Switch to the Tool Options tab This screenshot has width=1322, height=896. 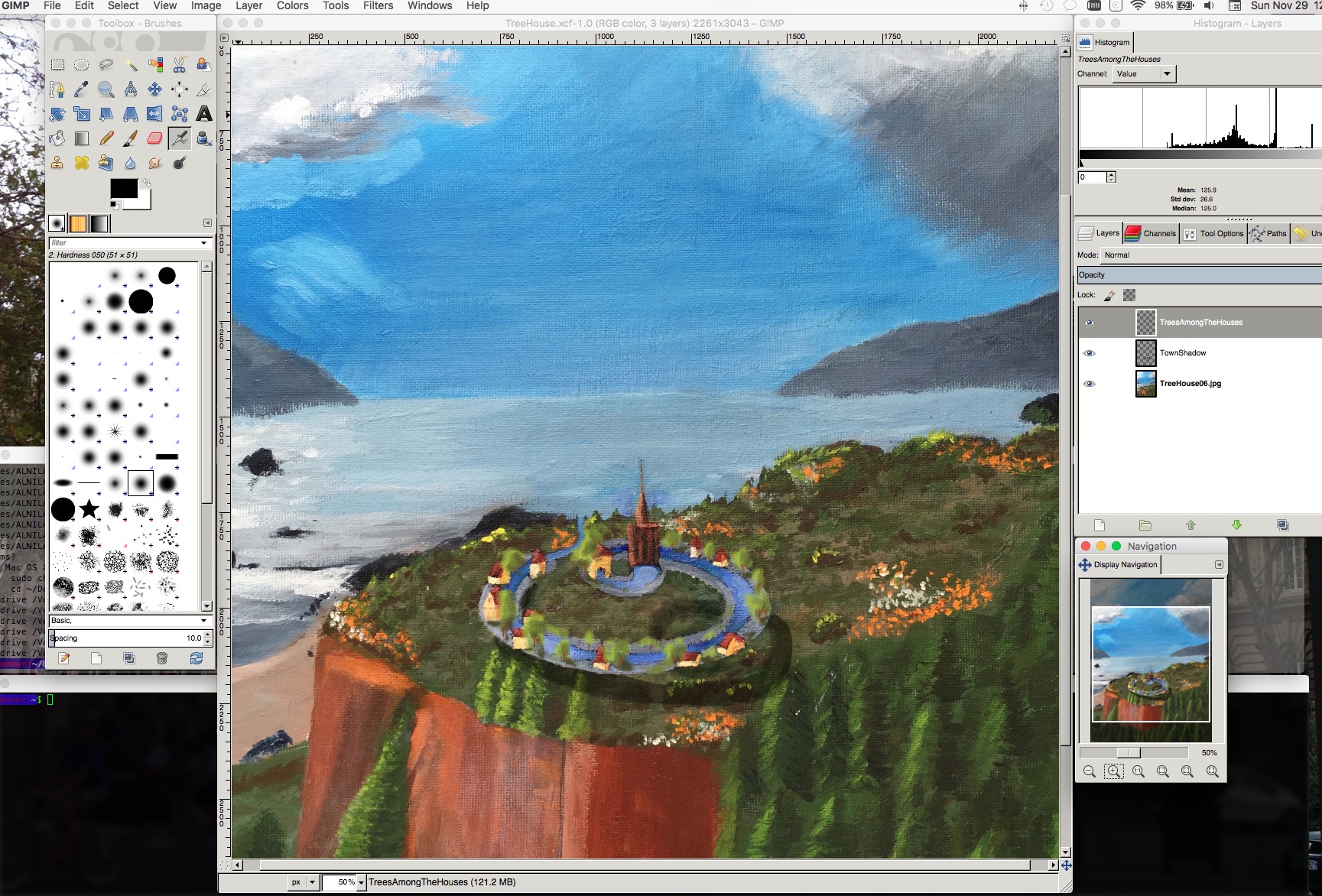tap(1213, 233)
